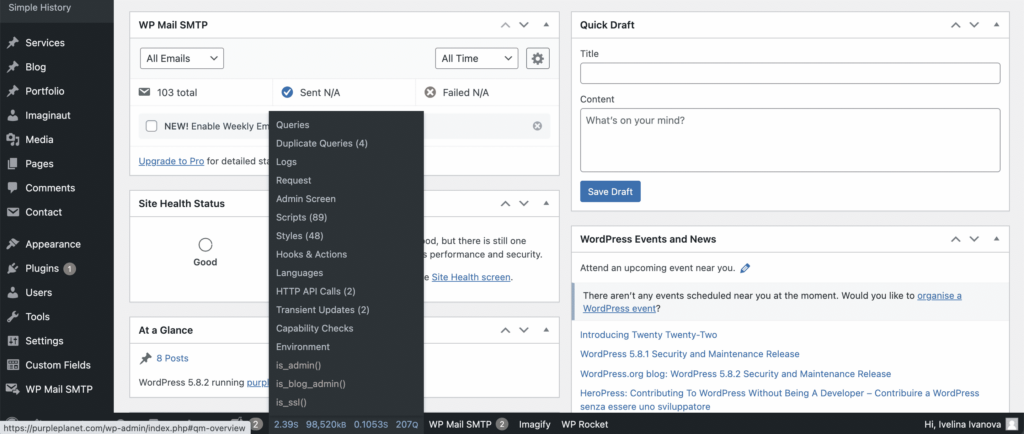Screen dimensions: 1024x434
Task: Click the WP Mail SMTP settings gear icon
Action: point(538,59)
